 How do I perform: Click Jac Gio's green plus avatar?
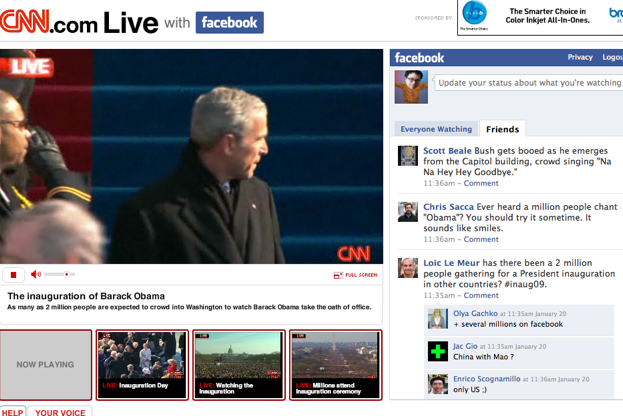pos(438,351)
